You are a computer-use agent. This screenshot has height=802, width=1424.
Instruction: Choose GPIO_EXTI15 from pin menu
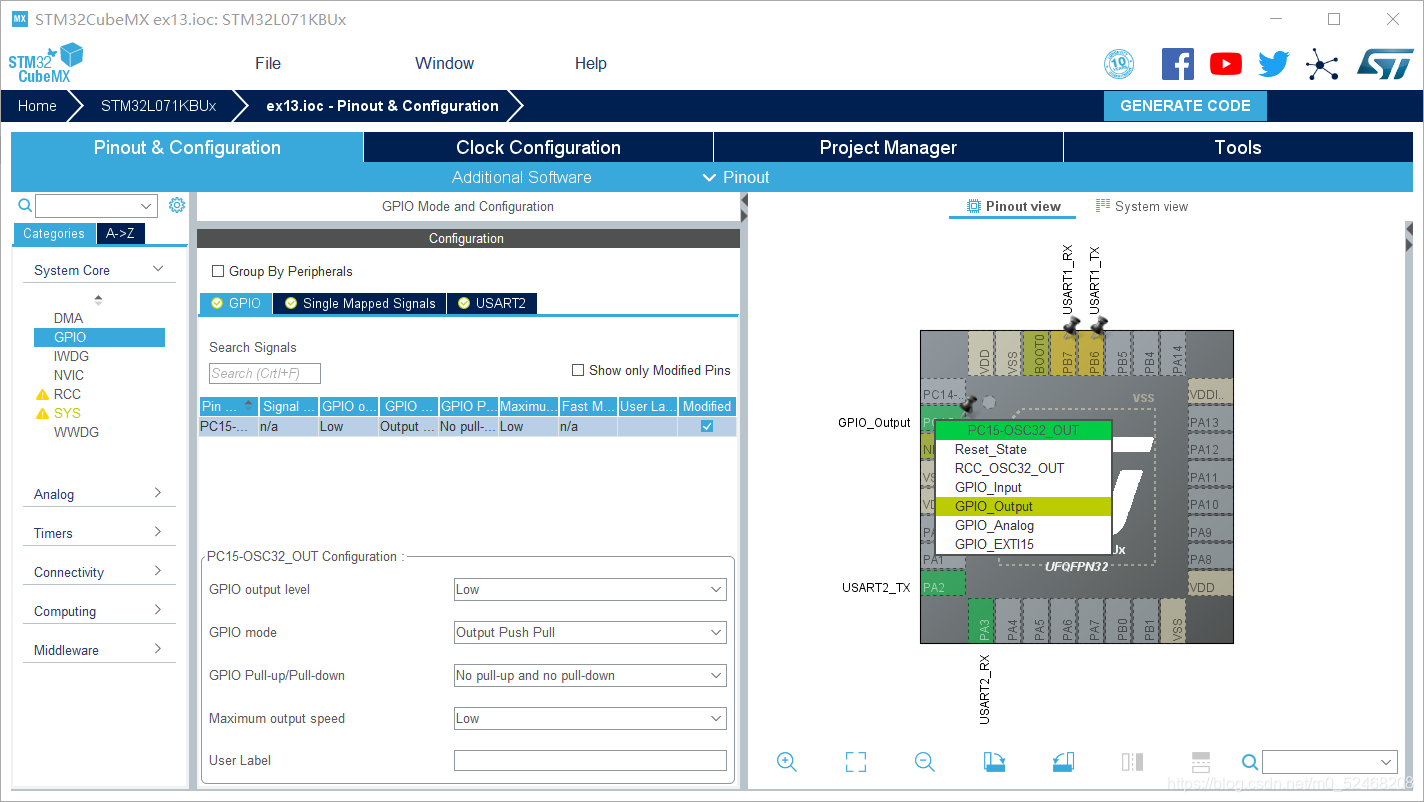click(1022, 544)
